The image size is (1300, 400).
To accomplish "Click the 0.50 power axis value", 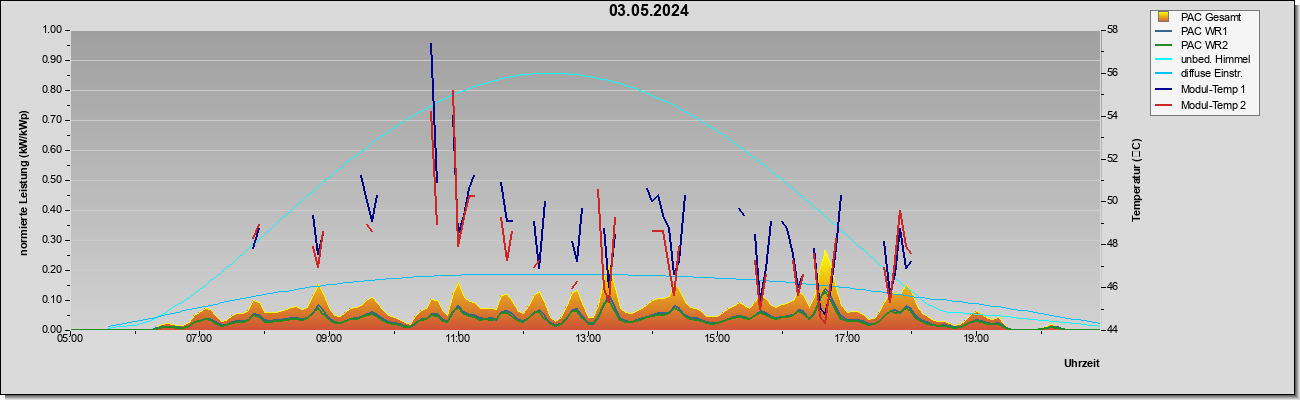I will tap(51, 180).
